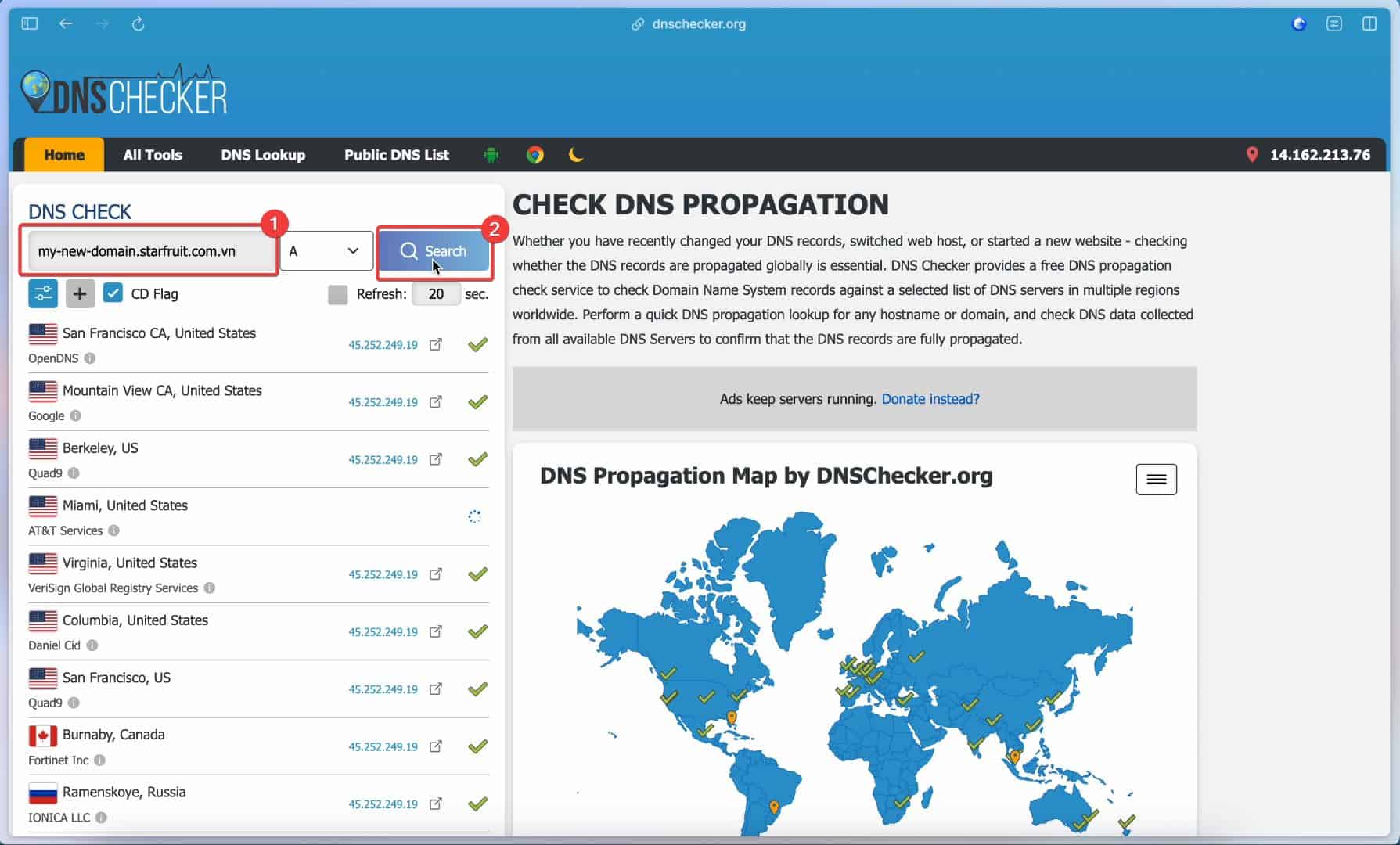The width and height of the screenshot is (1400, 845).
Task: Open external link icon for Berkeley Quad9 row
Action: point(436,459)
